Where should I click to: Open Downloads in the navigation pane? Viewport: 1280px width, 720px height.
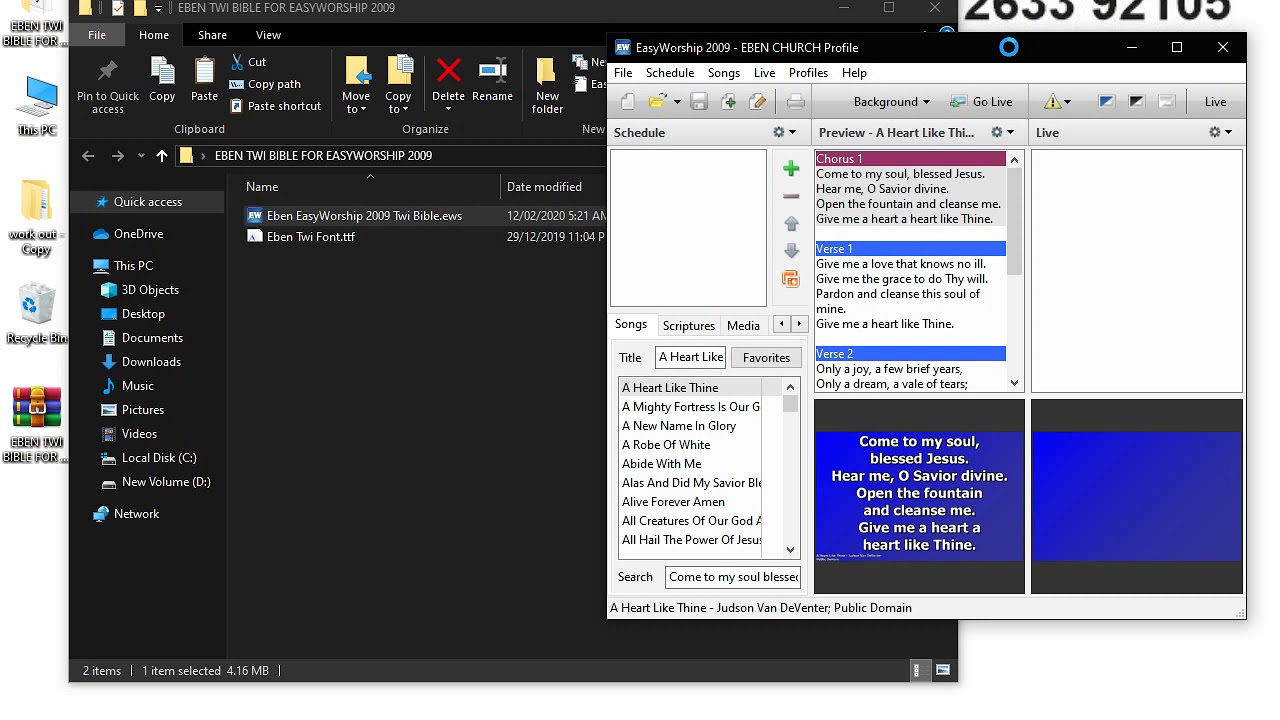pos(151,362)
